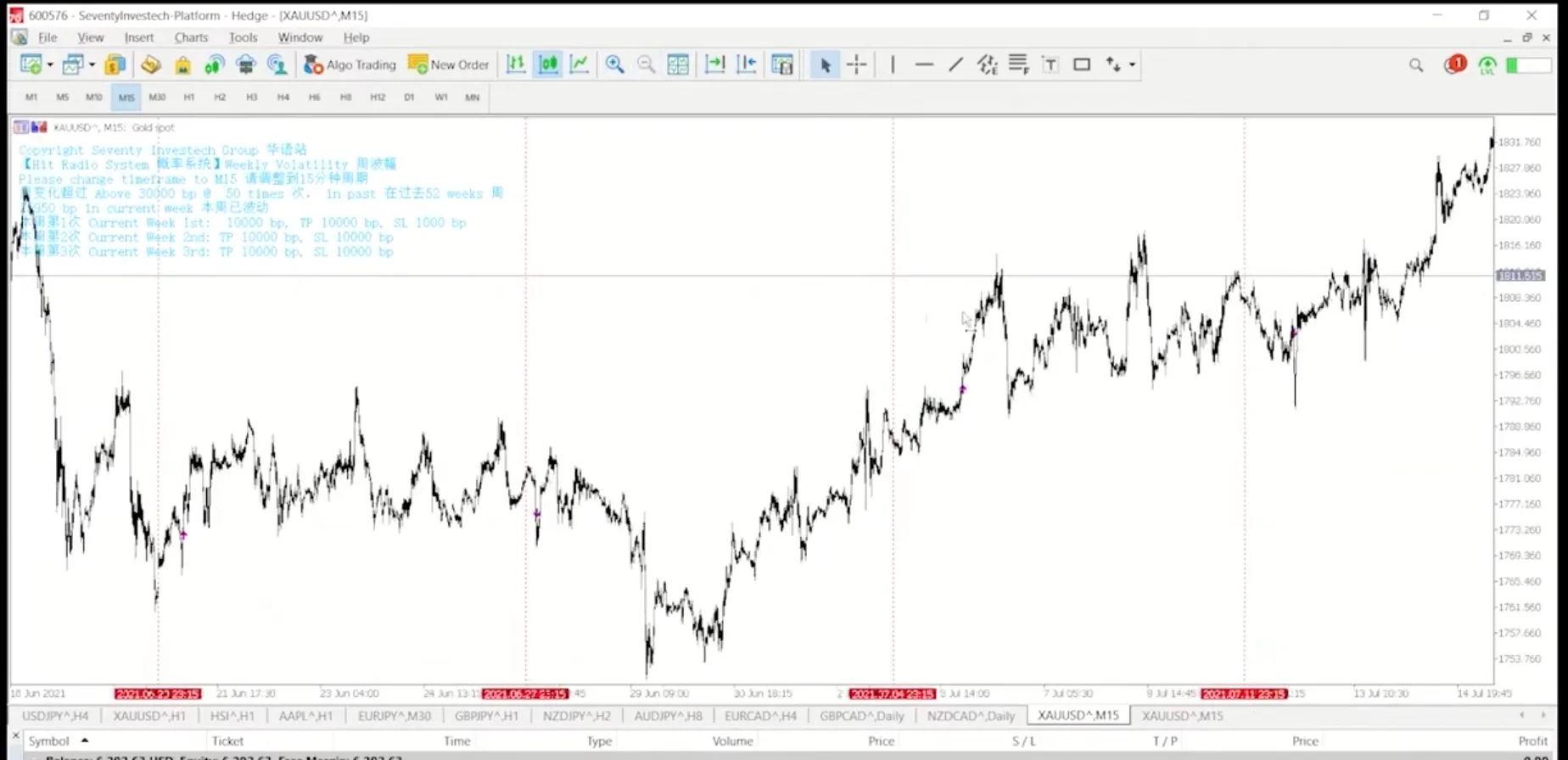Image resolution: width=1568 pixels, height=760 pixels.
Task: Expand the arrows tool dropdown
Action: pyautogui.click(x=1132, y=65)
